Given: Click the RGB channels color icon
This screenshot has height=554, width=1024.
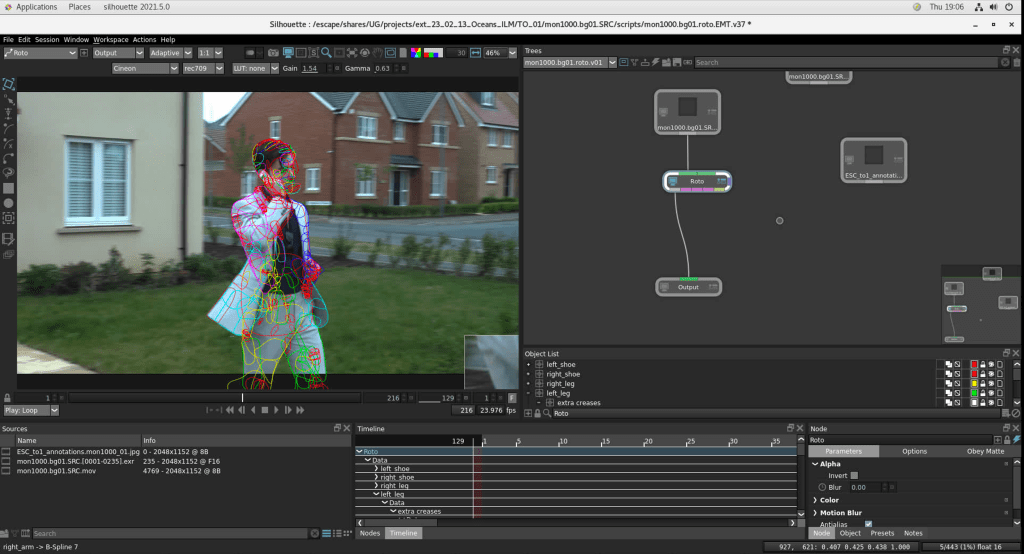Looking at the screenshot, I should (417, 53).
